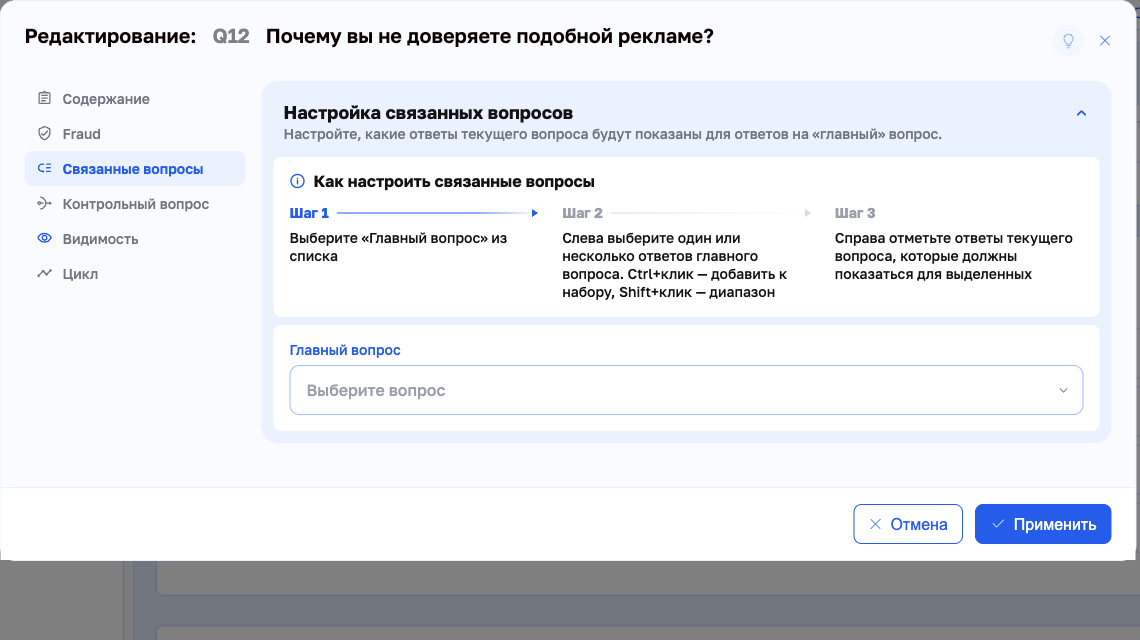The image size is (1140, 640).
Task: Click the question title Почему вы не доверяете
Action: click(489, 36)
